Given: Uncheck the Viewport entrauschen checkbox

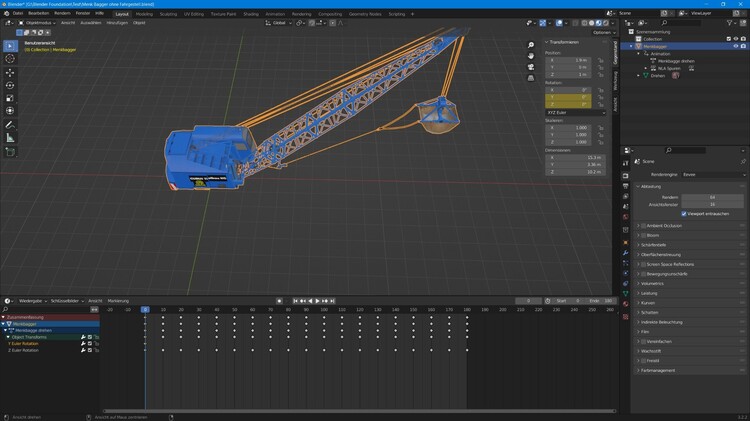Looking at the screenshot, I should click(x=685, y=213).
